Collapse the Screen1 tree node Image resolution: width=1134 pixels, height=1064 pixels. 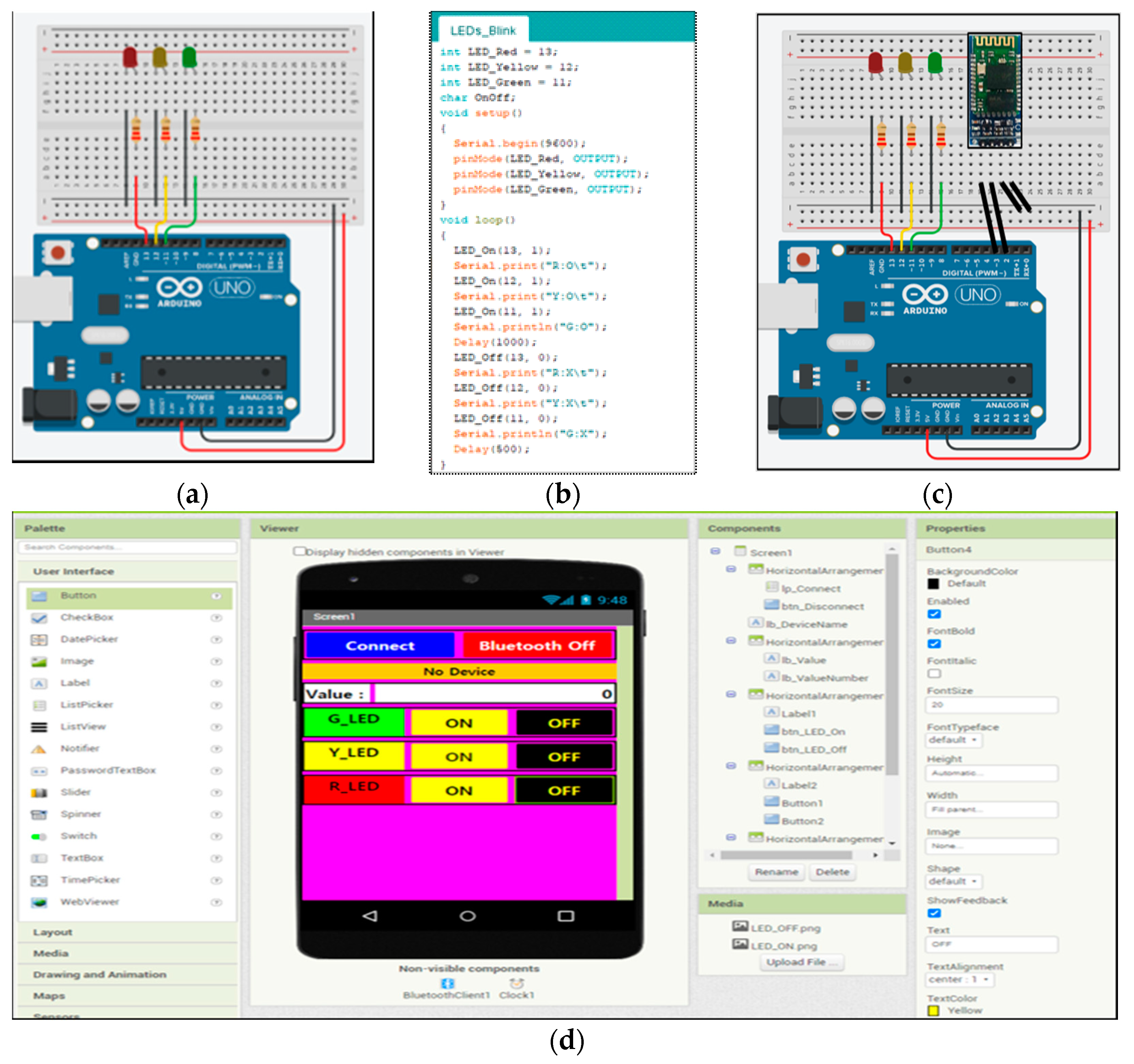715,552
